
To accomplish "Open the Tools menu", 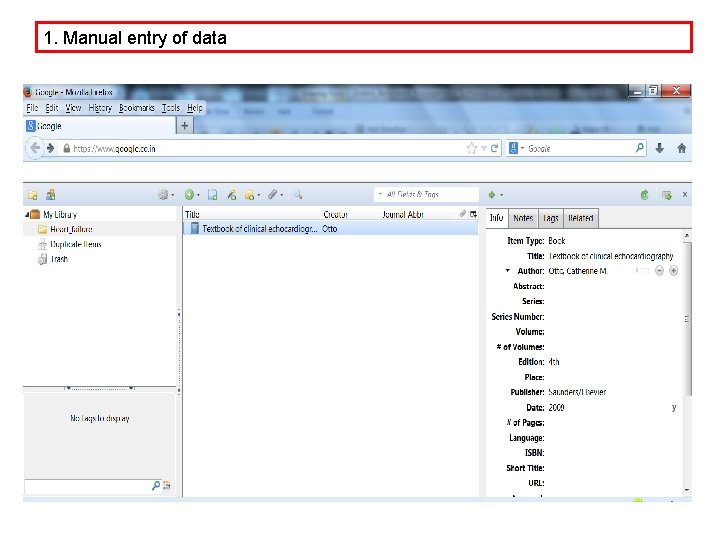I will point(170,108).
